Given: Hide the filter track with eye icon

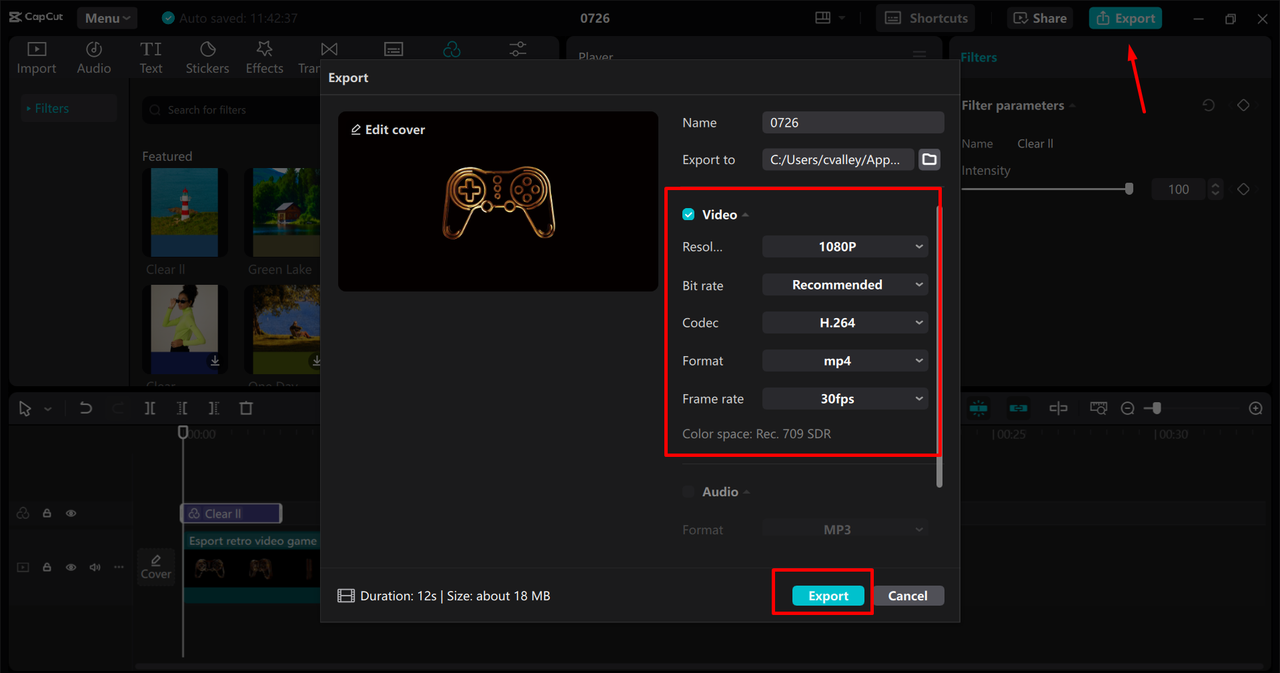Looking at the screenshot, I should [71, 513].
